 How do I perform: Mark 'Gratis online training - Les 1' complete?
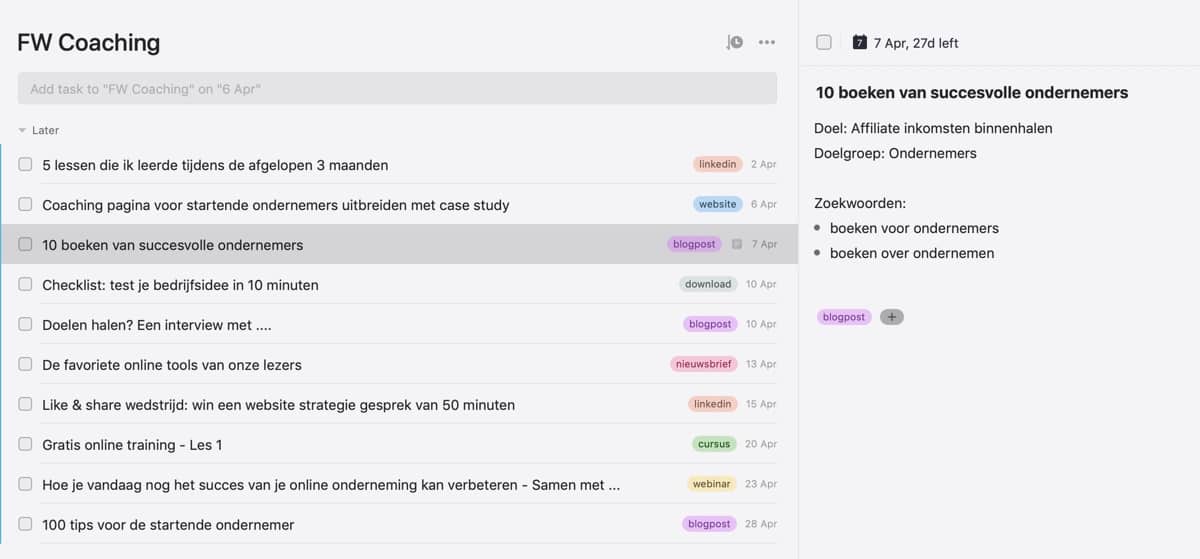tap(26, 444)
